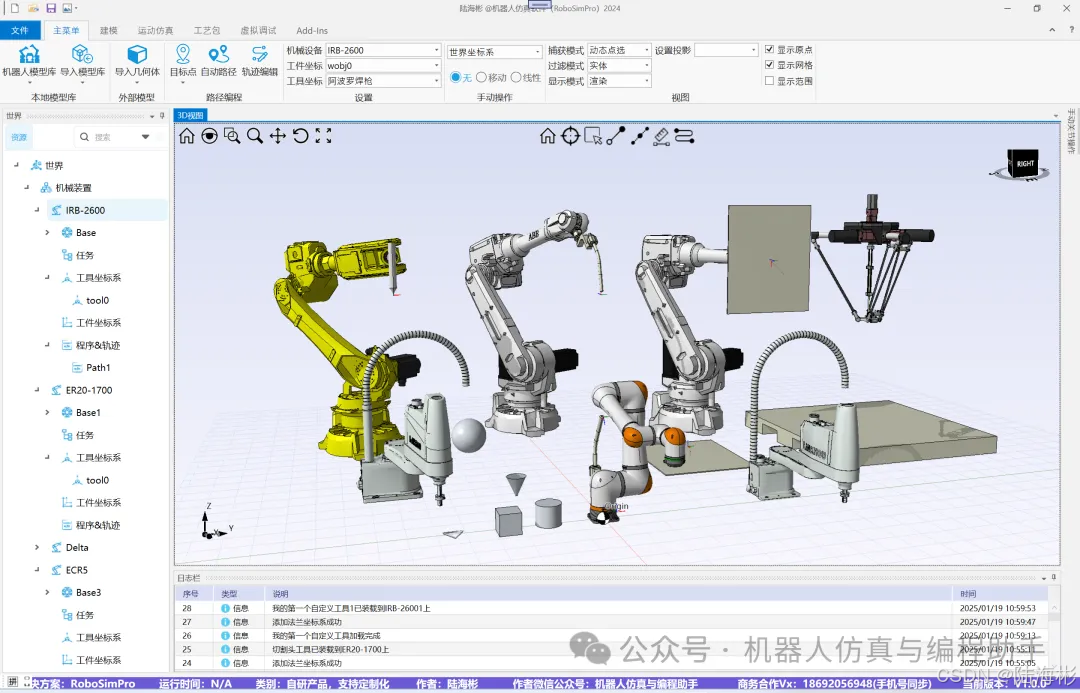1080x693 pixels.
Task: Select the ECR5 tree item
Action: click(x=76, y=570)
